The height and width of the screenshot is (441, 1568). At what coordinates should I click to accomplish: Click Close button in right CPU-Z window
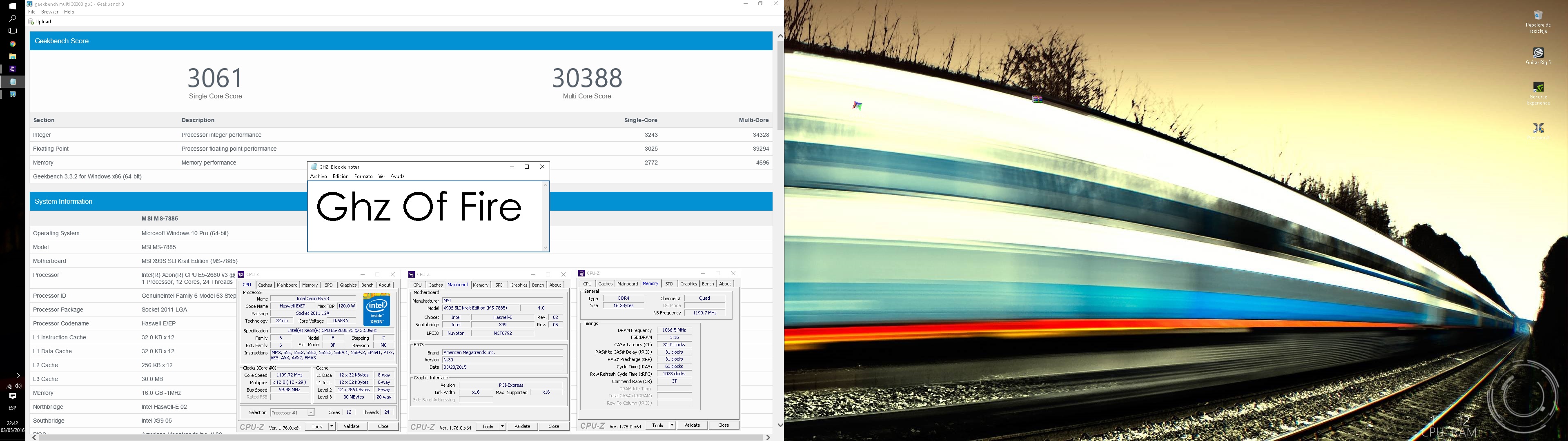[x=724, y=425]
